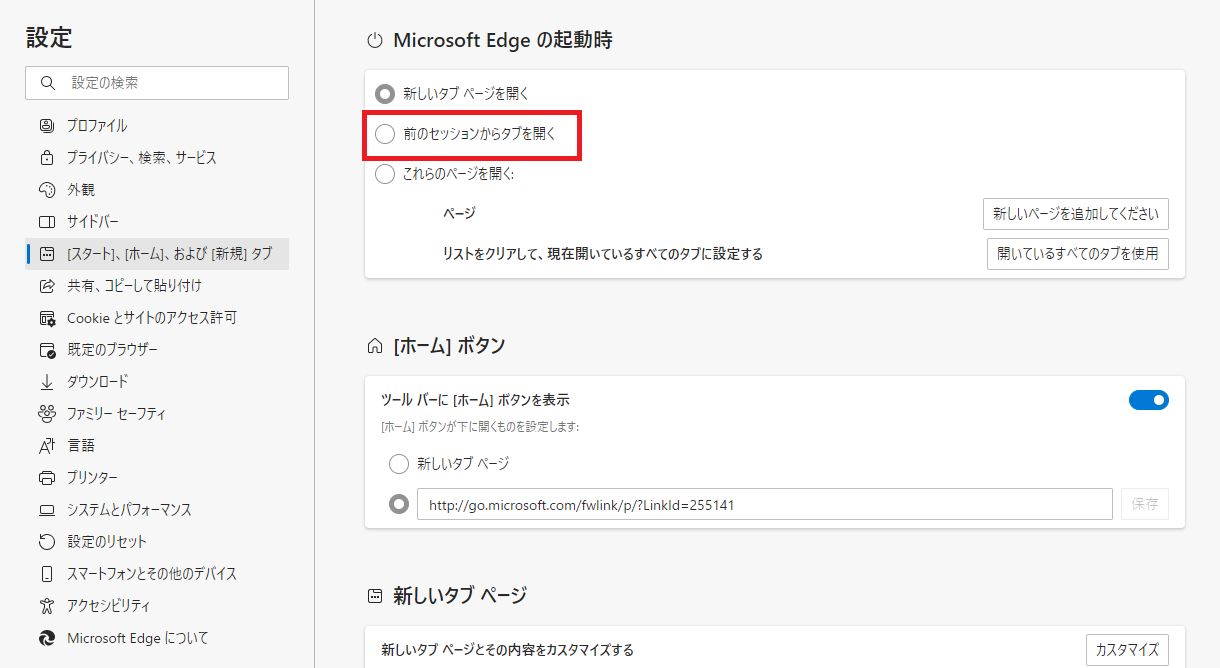Click the 設定のリセット reset icon
Screen dimensions: 1220x668
46,542
